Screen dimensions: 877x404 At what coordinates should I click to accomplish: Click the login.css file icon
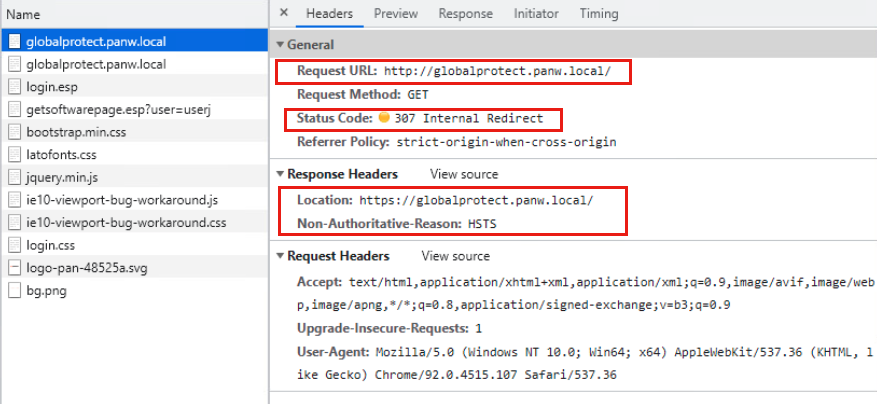click(14, 245)
